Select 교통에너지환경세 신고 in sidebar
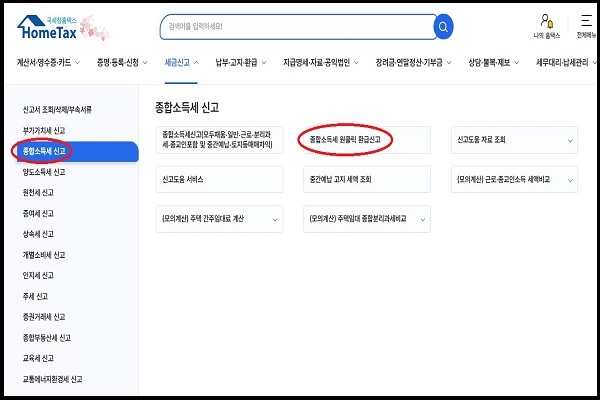The width and height of the screenshot is (600, 400). pos(52,379)
